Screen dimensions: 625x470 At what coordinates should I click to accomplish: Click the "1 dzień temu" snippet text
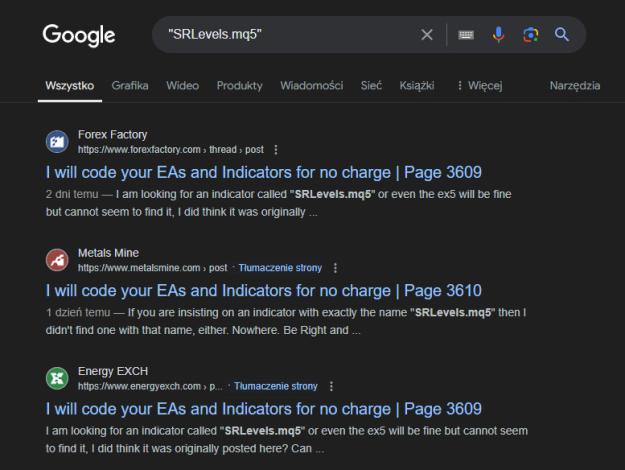78,313
